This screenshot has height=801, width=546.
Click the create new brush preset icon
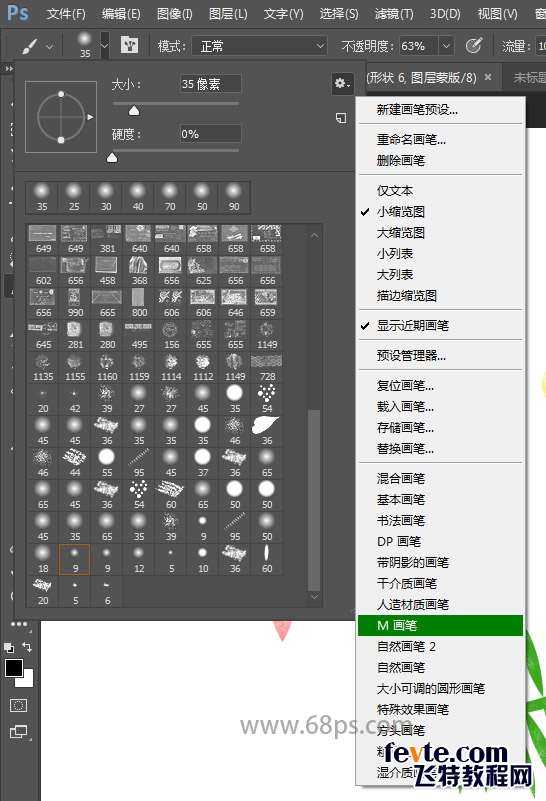[341, 119]
